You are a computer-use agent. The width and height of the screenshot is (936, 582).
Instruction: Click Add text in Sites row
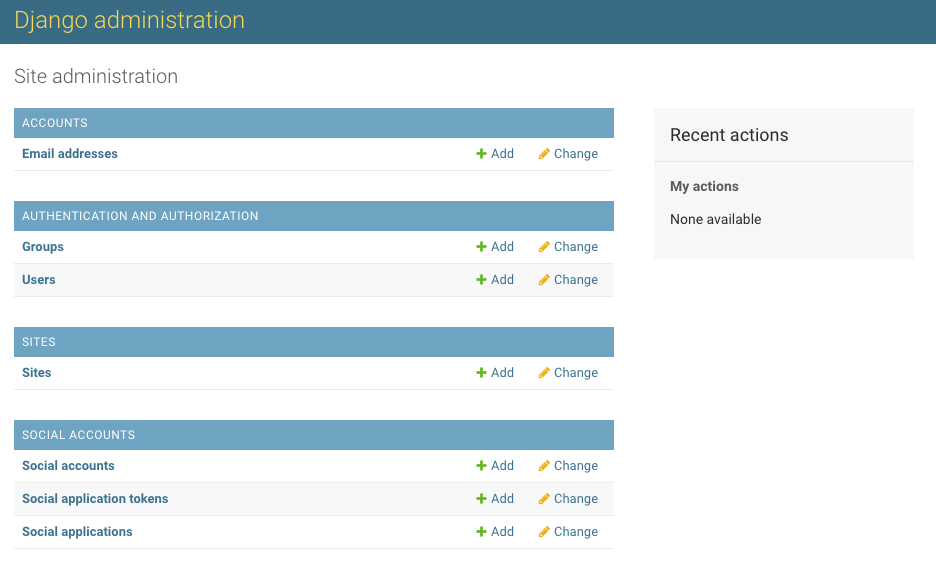tap(503, 373)
